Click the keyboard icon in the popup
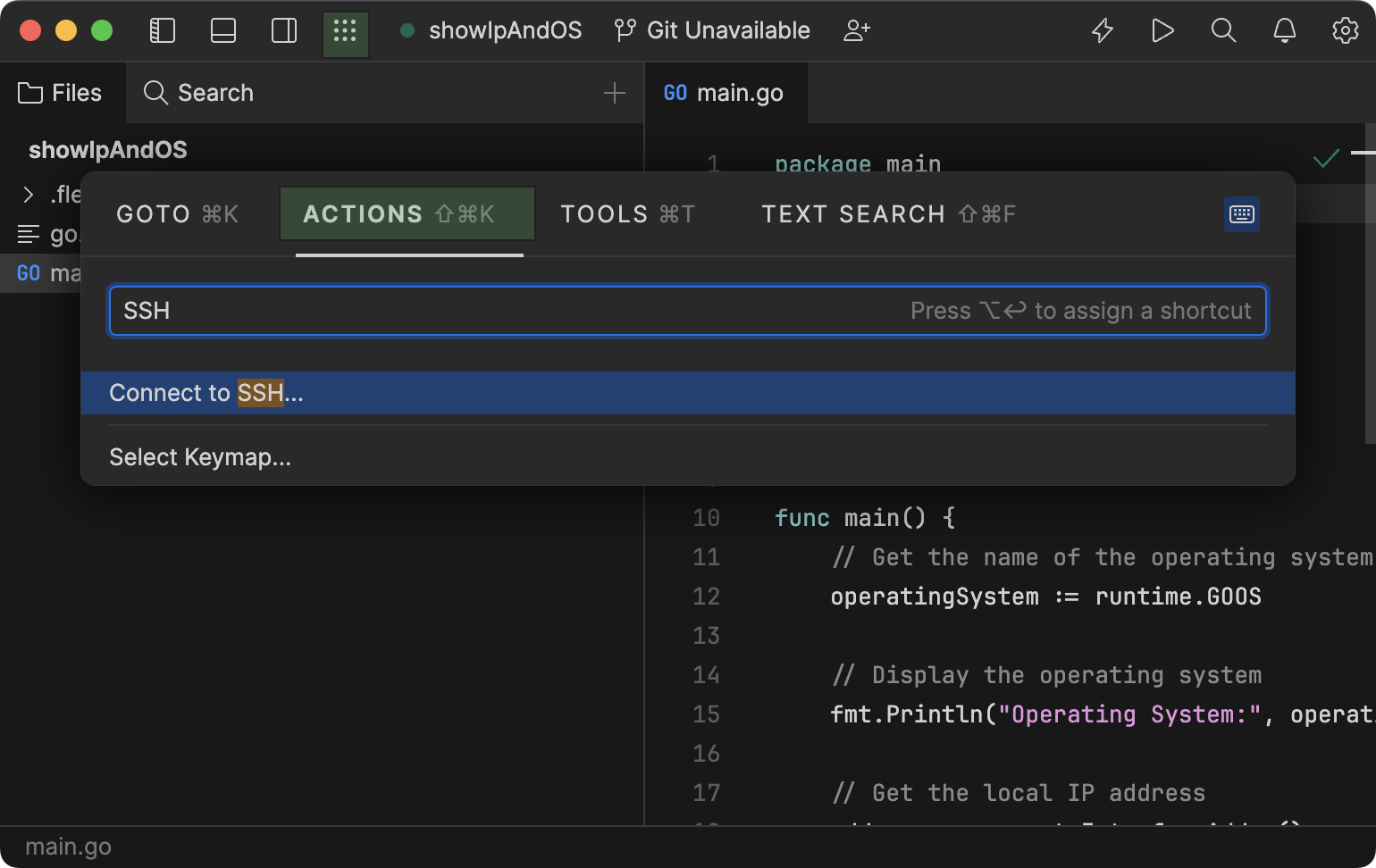This screenshot has height=868, width=1376. point(1242,214)
